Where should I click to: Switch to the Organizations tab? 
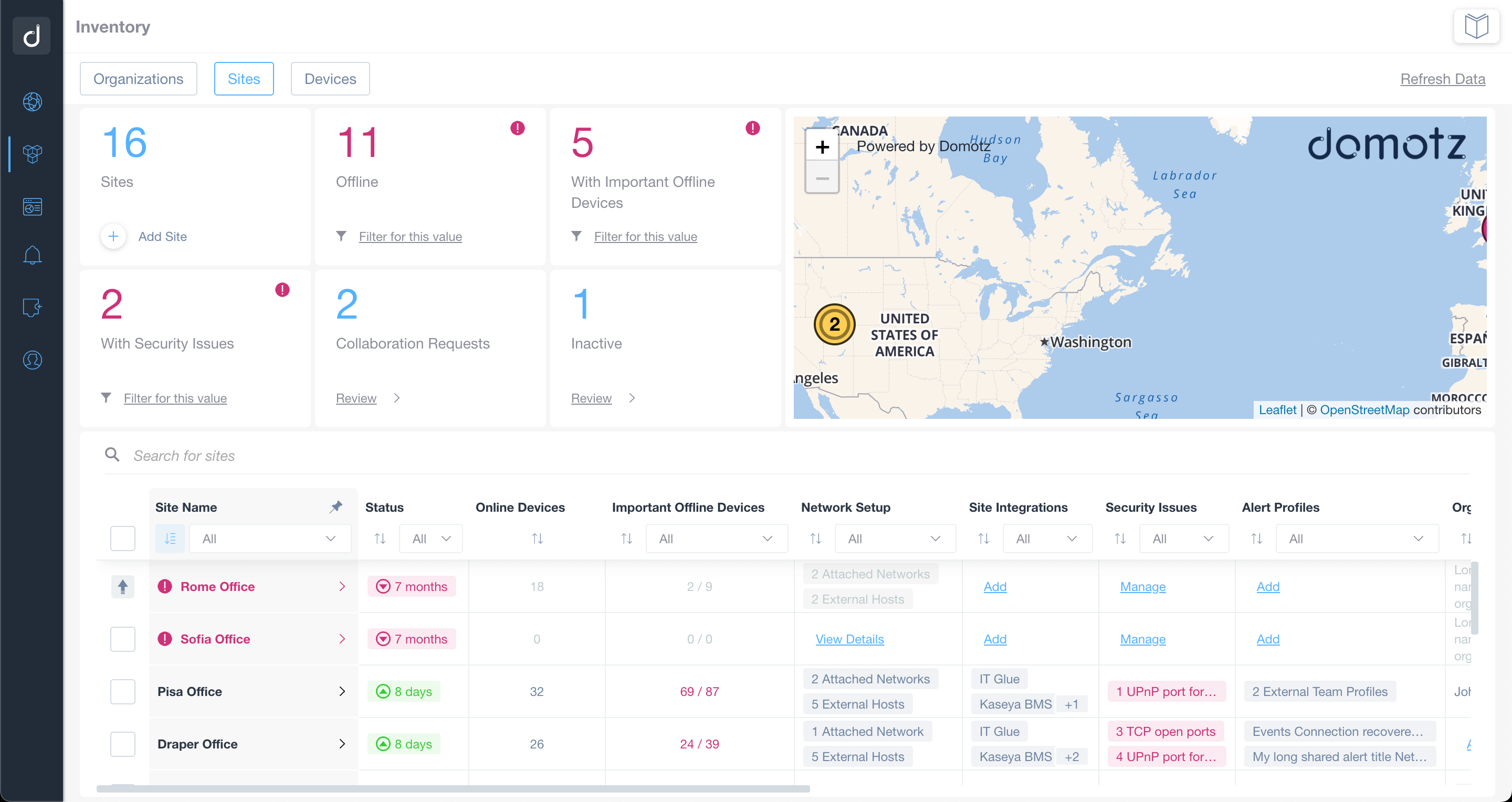tap(138, 78)
